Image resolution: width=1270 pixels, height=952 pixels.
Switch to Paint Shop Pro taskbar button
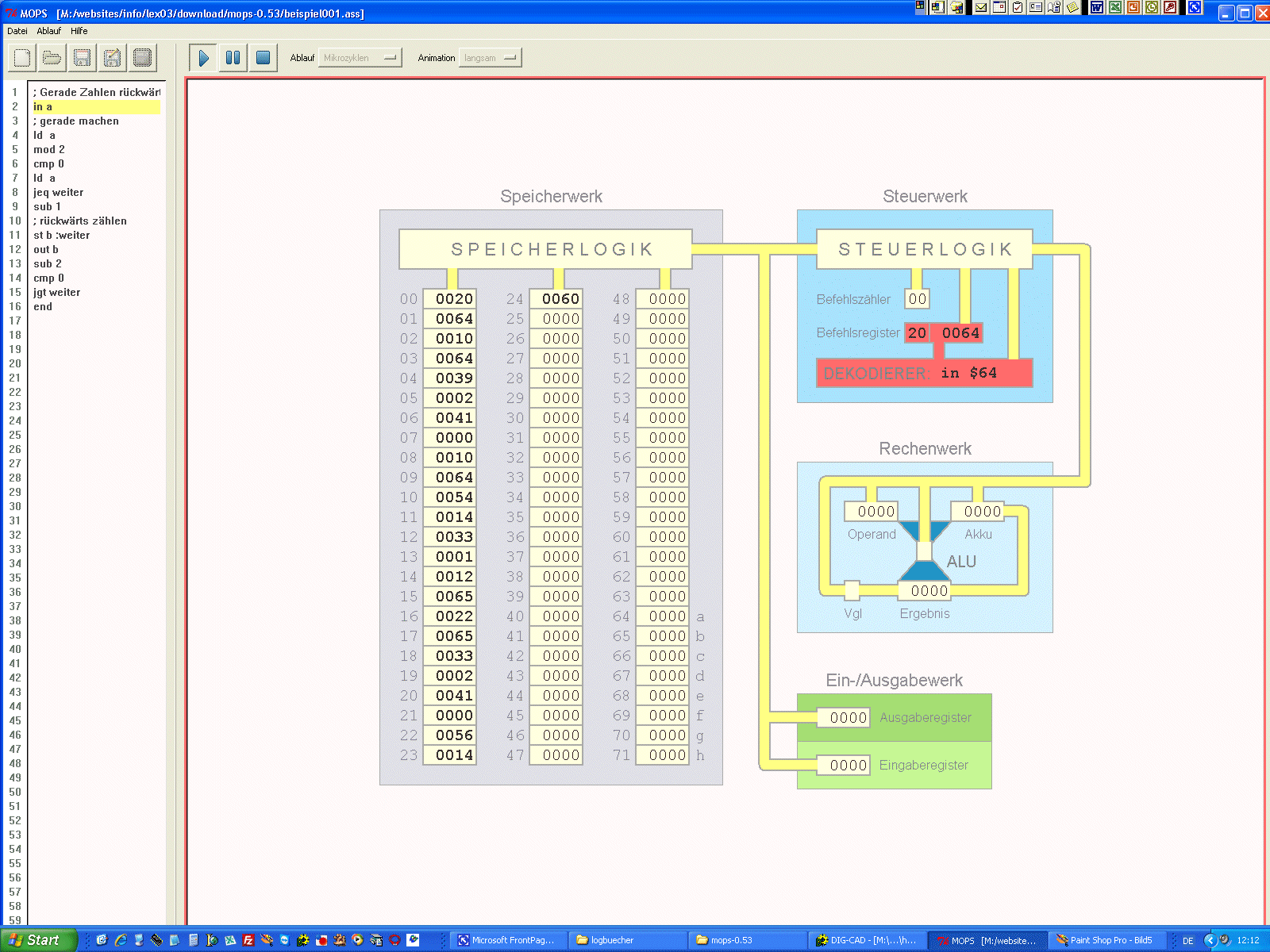tap(1106, 940)
